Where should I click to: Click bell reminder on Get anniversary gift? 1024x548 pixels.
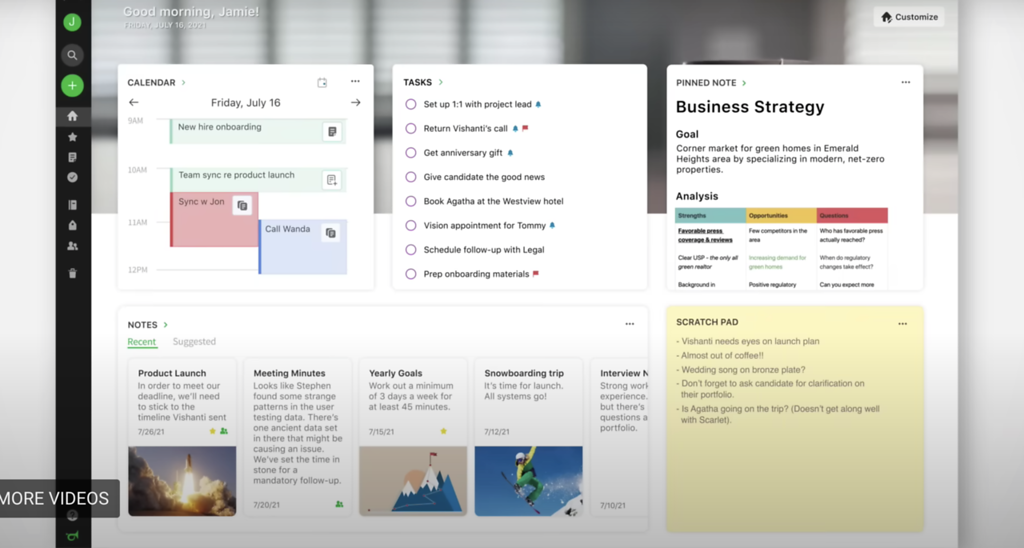pyautogui.click(x=511, y=153)
